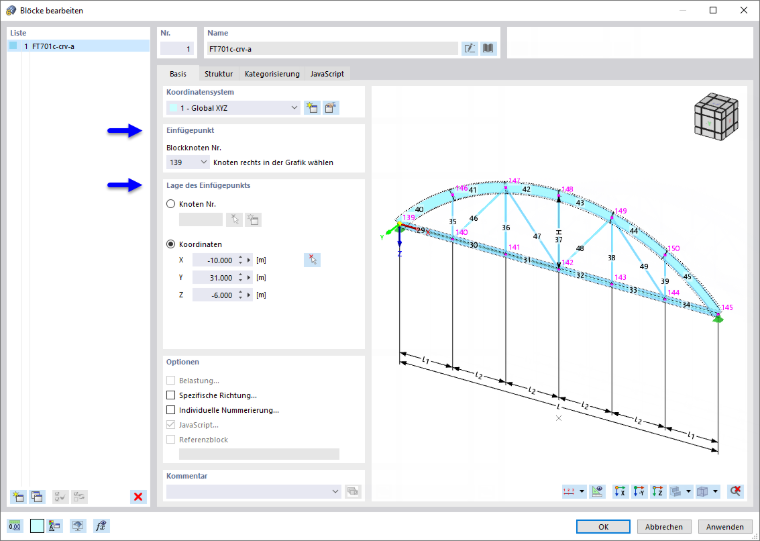Click the Z coordinate value field
This screenshot has height=541, width=760.
[x=214, y=295]
